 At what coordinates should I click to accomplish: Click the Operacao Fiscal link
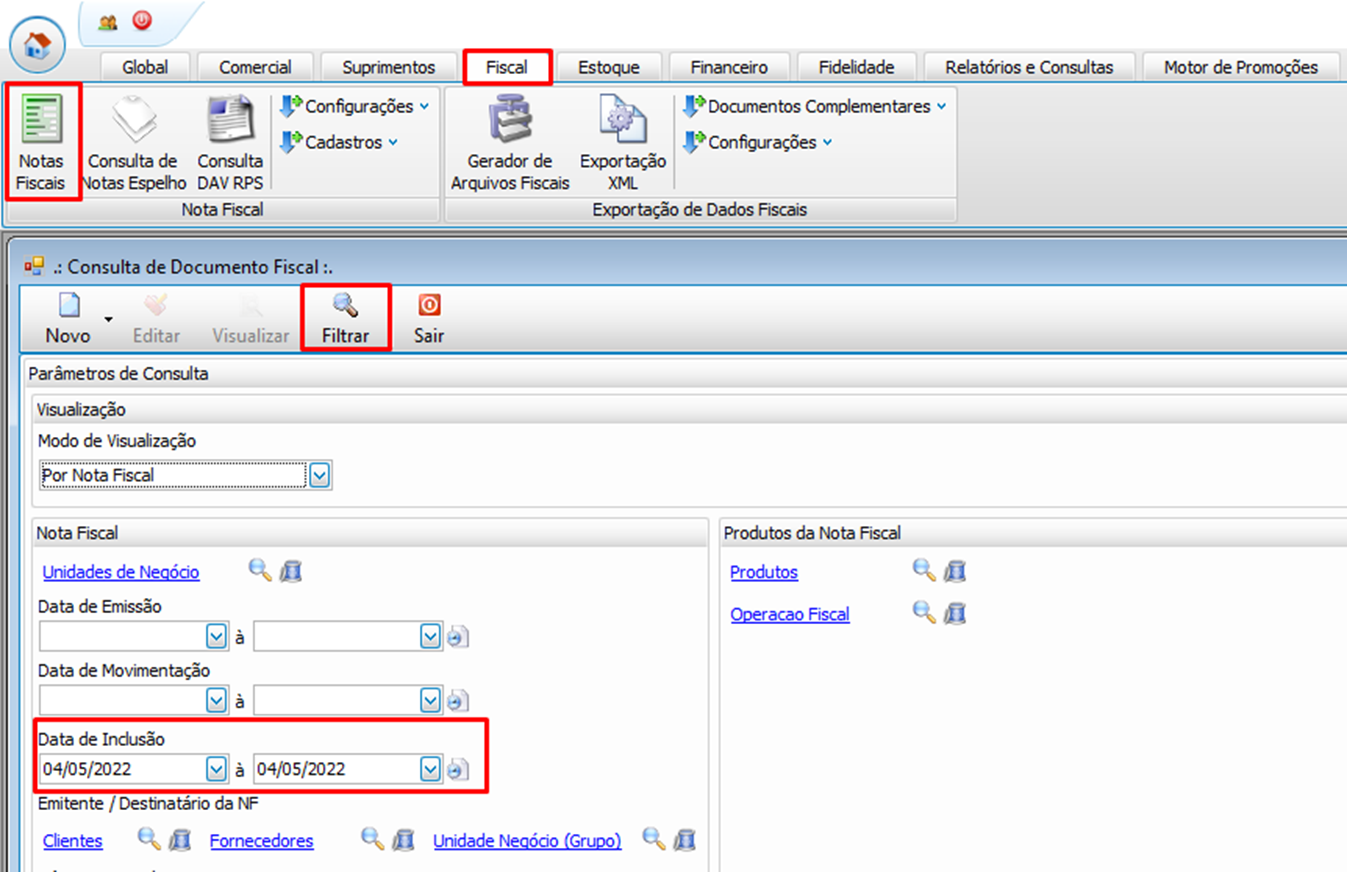(790, 614)
